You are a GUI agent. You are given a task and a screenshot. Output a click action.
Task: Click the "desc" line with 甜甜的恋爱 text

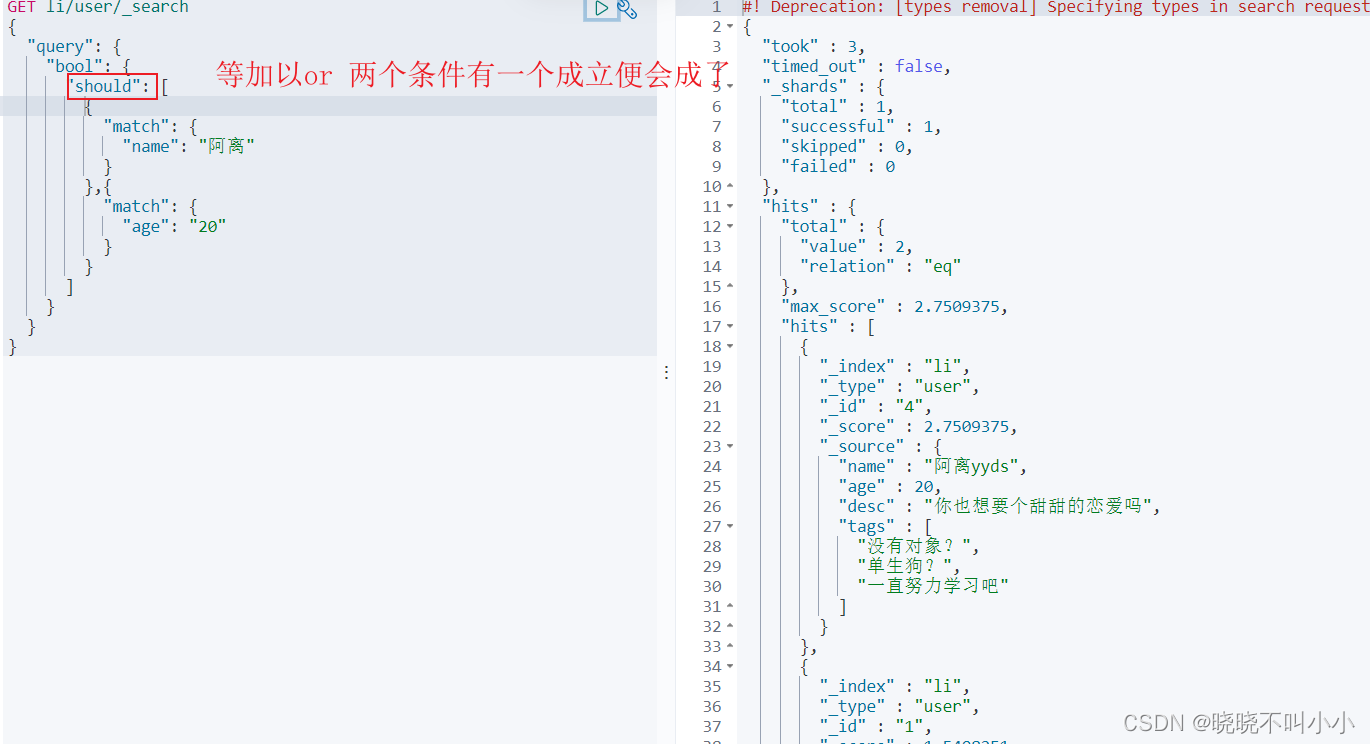999,506
